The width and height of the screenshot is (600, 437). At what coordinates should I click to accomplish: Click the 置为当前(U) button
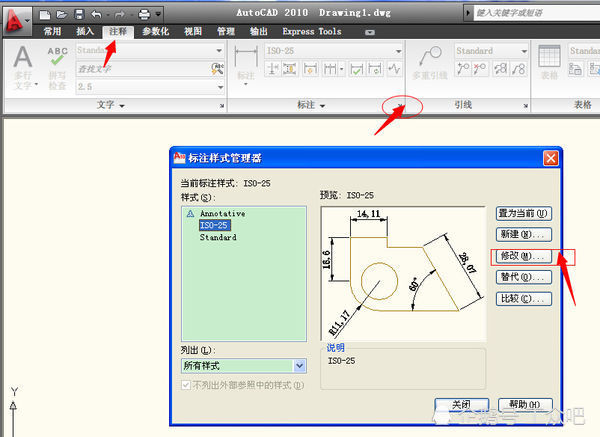point(524,213)
